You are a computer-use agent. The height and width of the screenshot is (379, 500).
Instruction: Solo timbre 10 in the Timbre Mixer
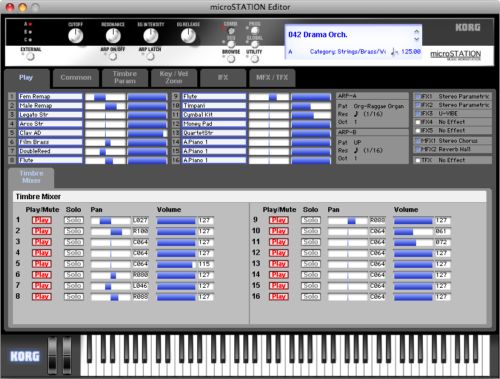(x=311, y=231)
